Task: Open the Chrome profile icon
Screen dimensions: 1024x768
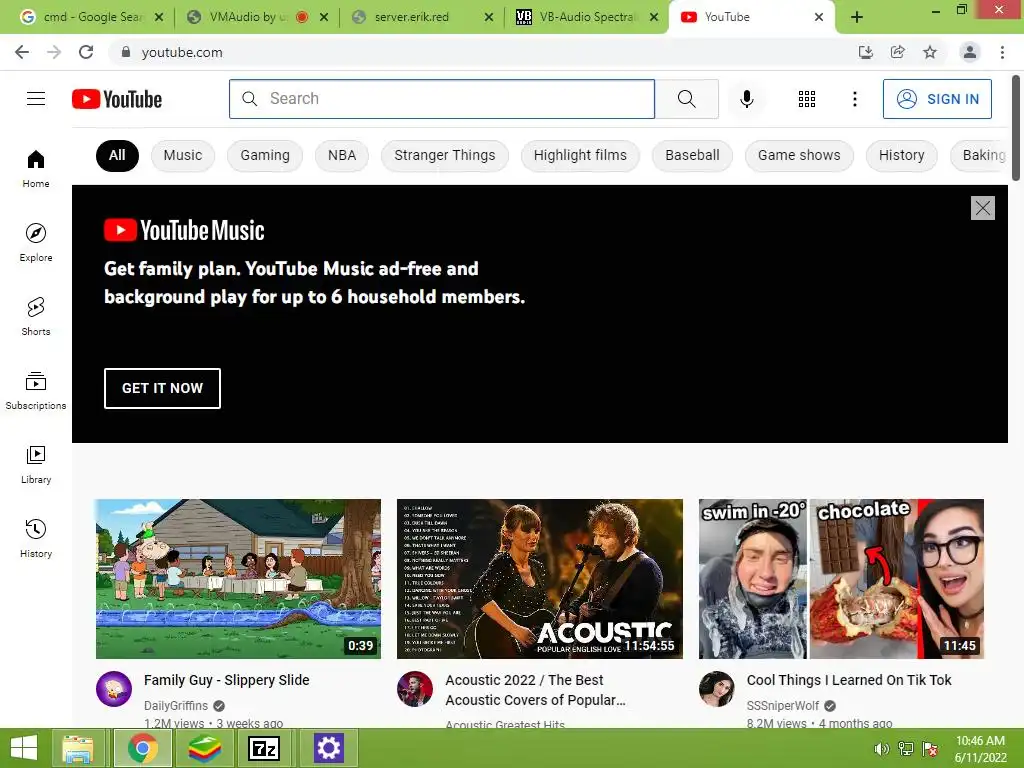Action: point(970,52)
